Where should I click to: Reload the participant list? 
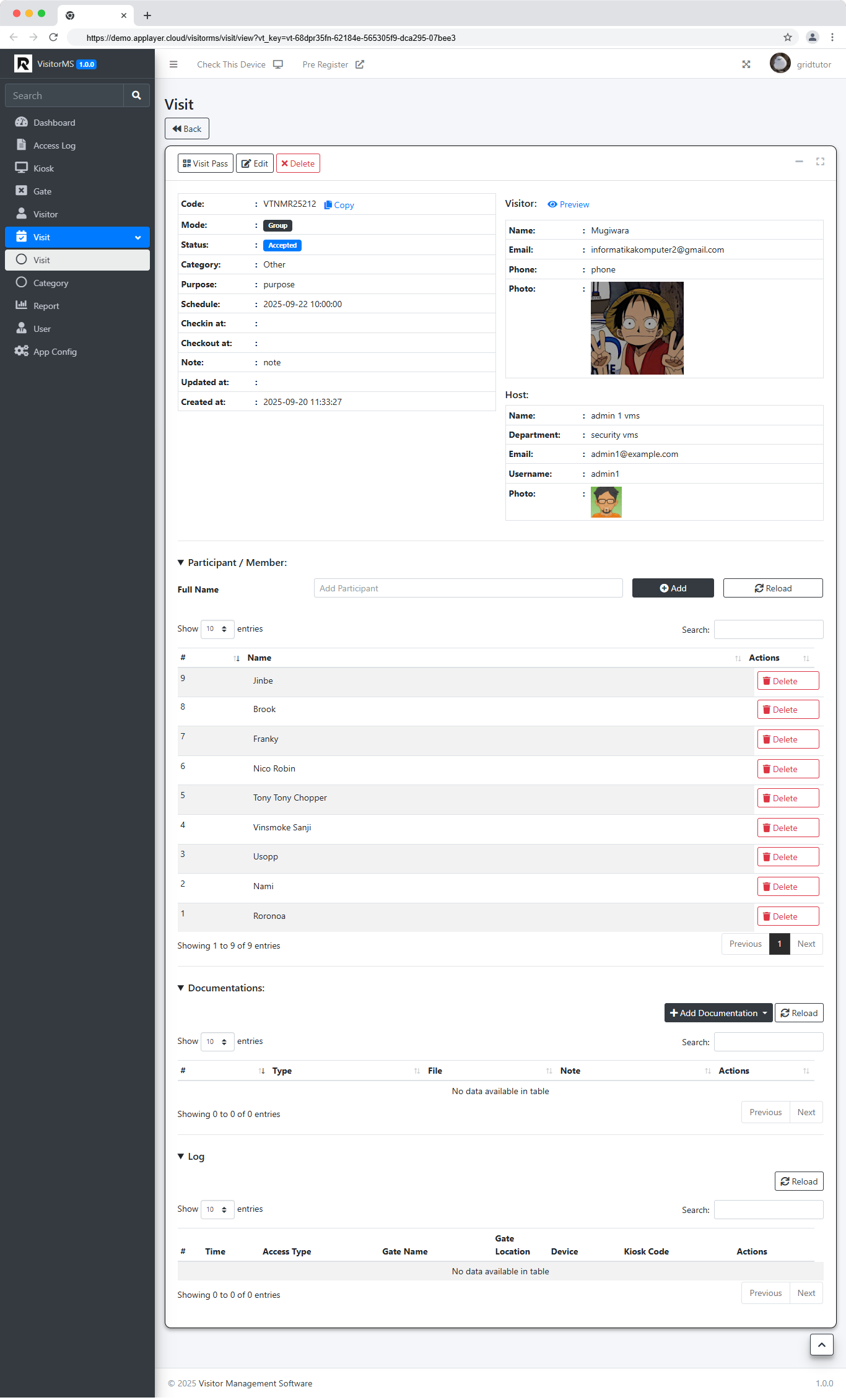coord(773,588)
